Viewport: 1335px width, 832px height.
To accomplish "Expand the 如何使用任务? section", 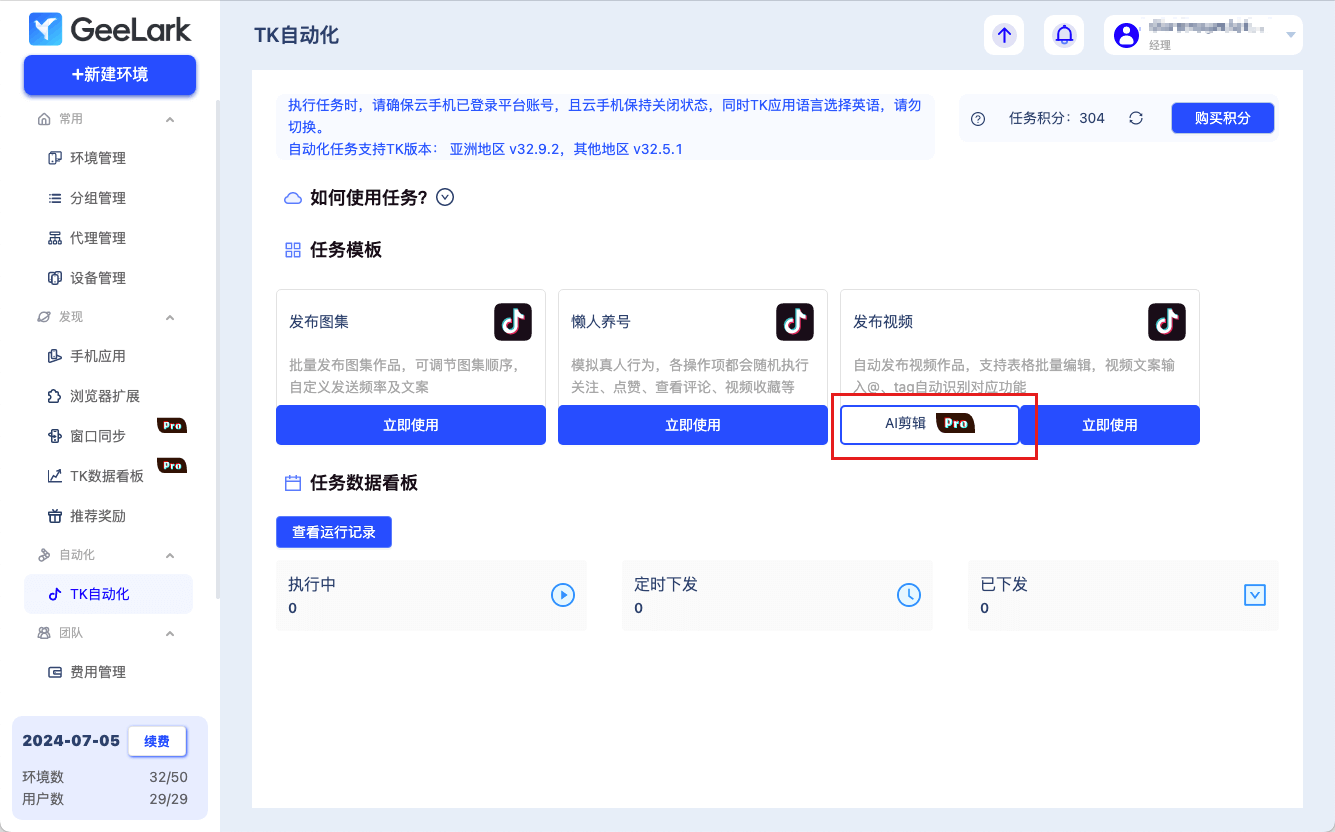I will tap(446, 197).
